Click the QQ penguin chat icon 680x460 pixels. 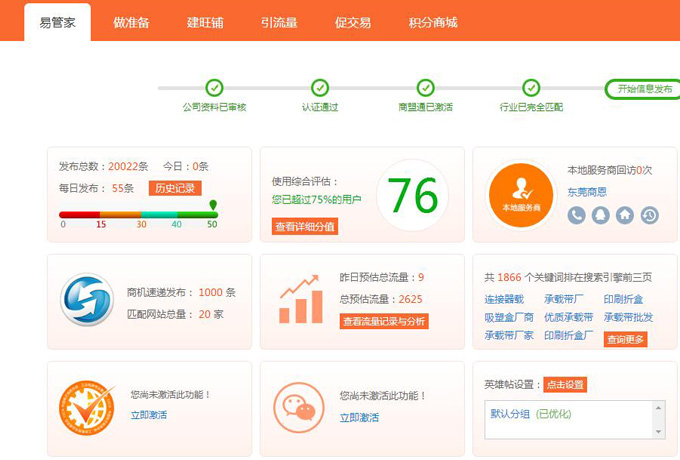[600, 215]
